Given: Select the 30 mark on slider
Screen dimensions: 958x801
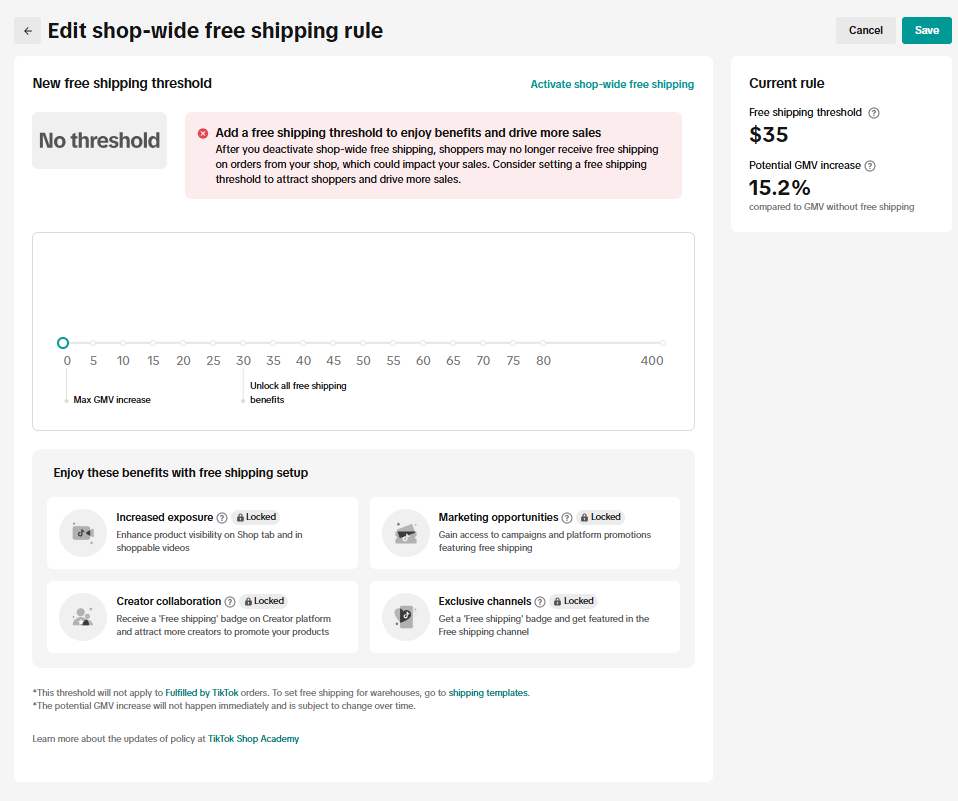Looking at the screenshot, I should point(243,343).
